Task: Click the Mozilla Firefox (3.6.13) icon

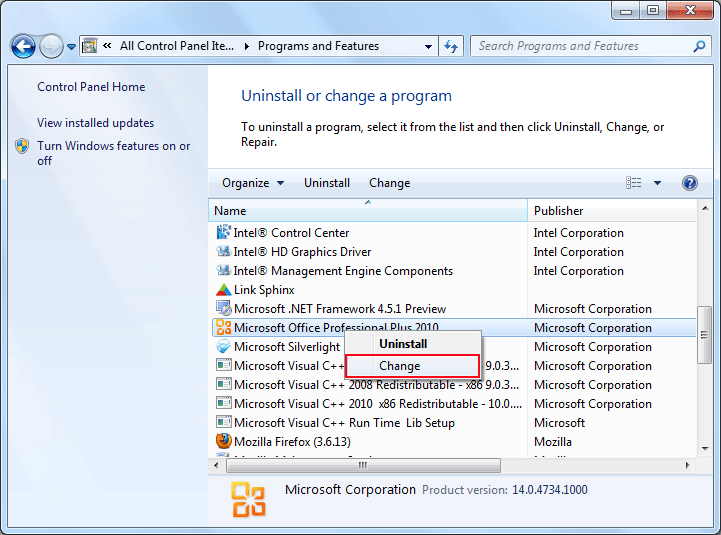Action: pos(223,441)
